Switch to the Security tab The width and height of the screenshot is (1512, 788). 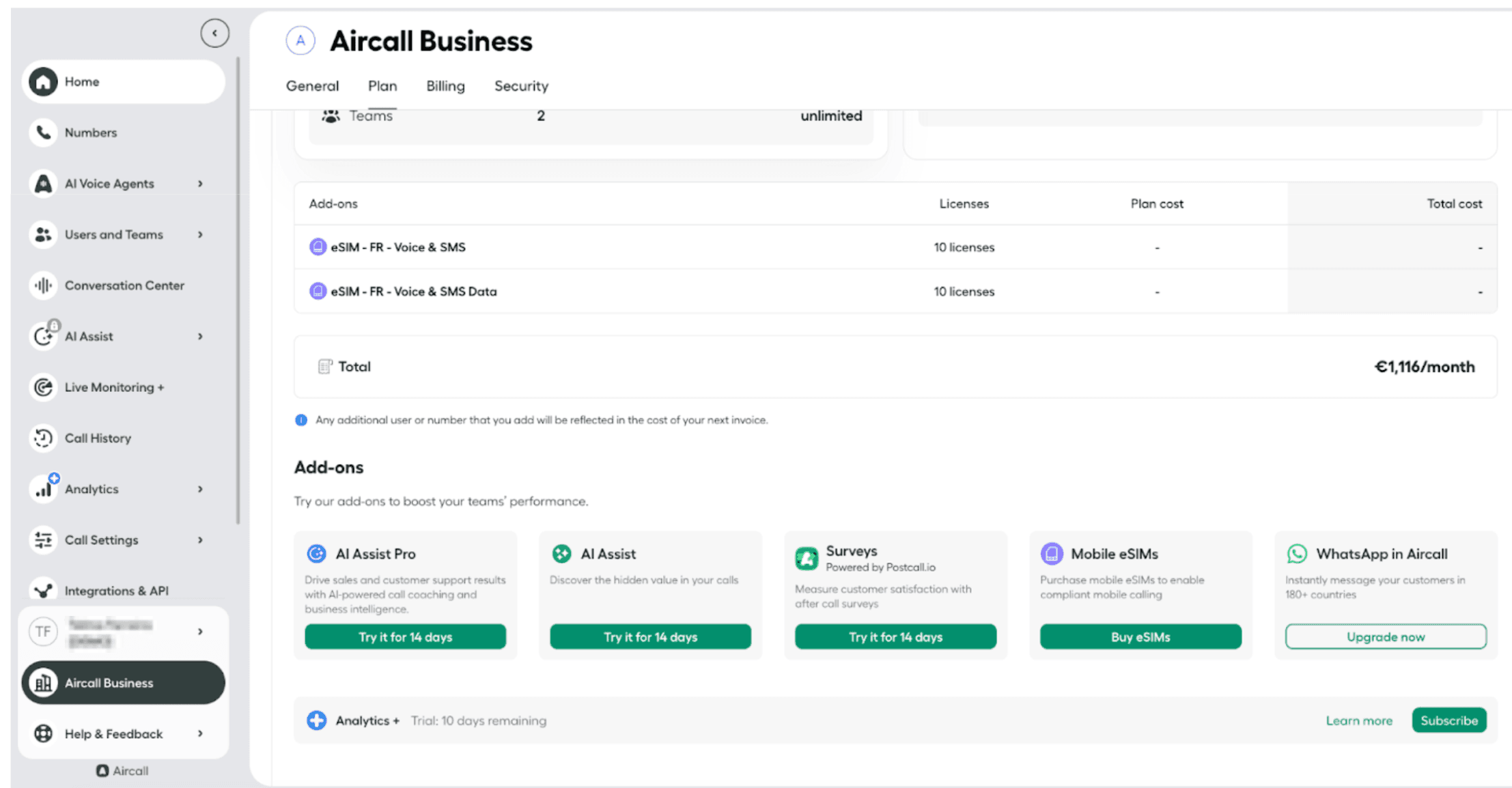[521, 86]
